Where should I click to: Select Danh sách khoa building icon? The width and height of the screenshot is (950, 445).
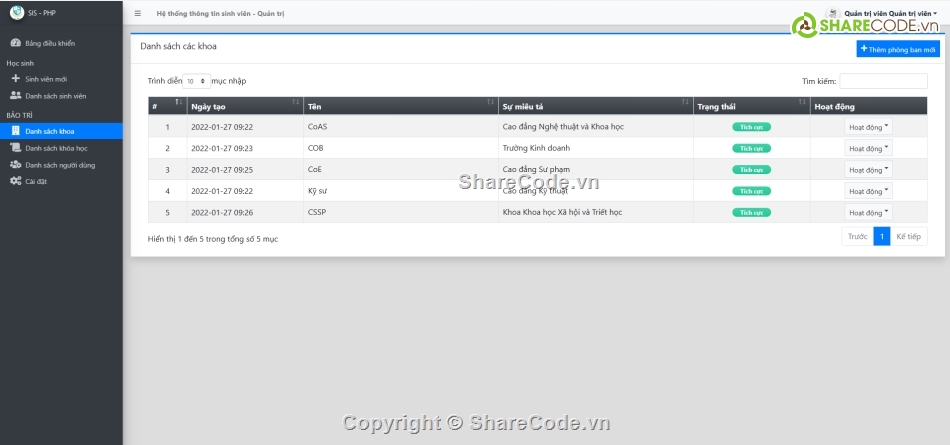[x=15, y=131]
